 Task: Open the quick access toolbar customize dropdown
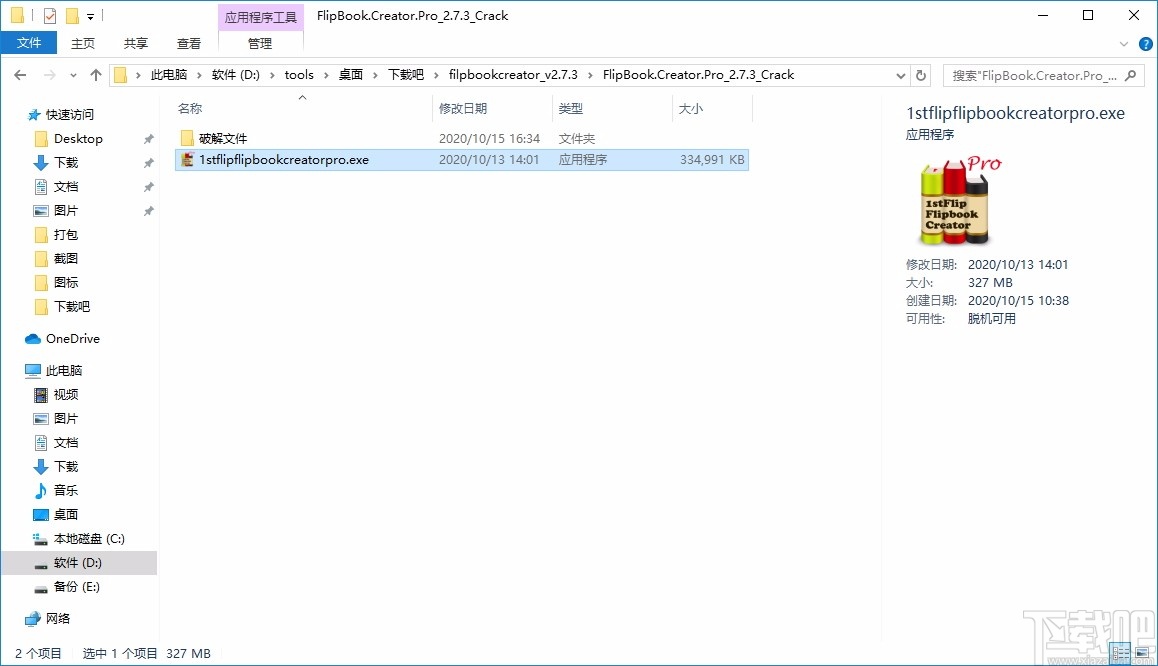90,16
